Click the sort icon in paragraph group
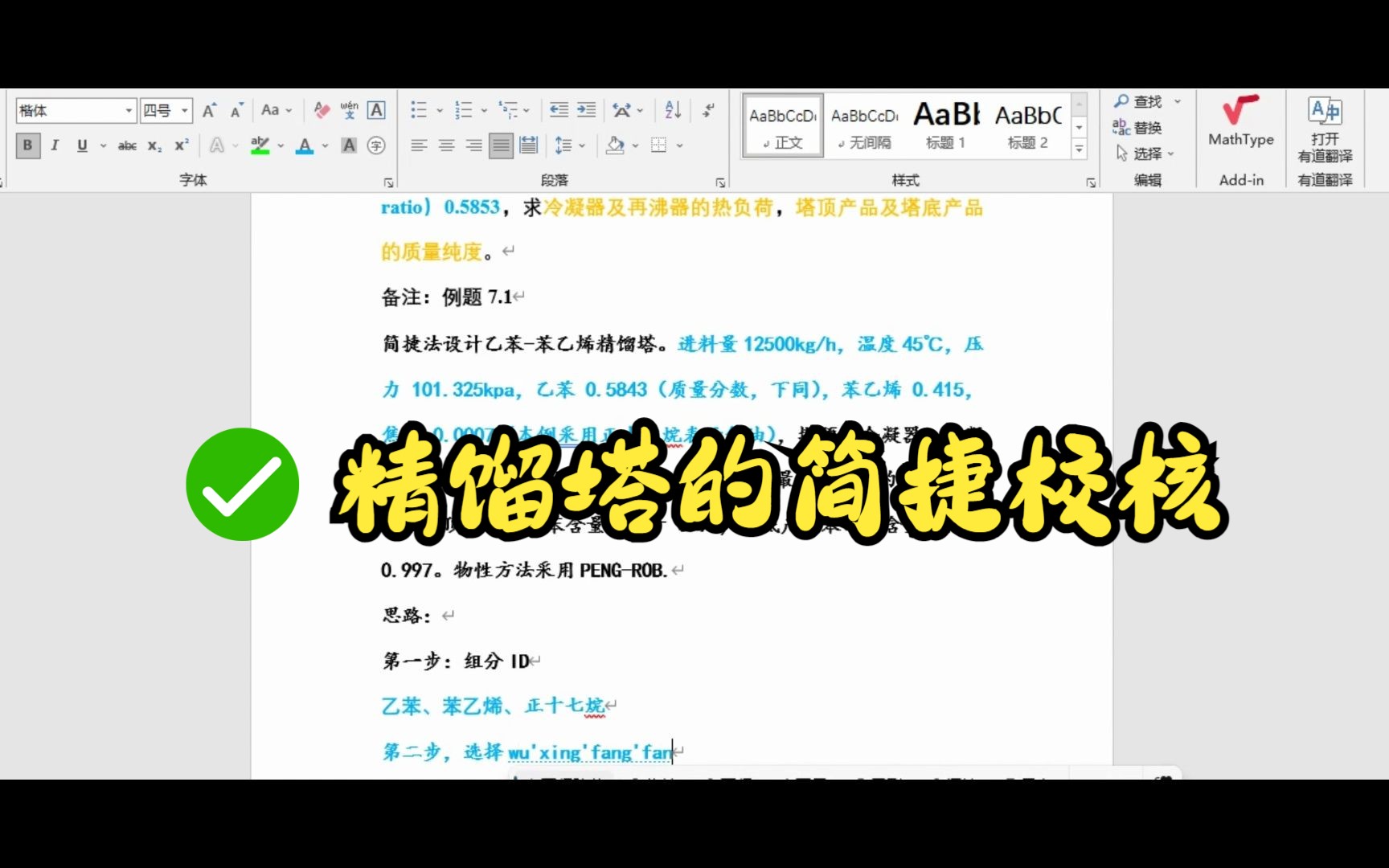This screenshot has height=868, width=1389. pyautogui.click(x=672, y=110)
